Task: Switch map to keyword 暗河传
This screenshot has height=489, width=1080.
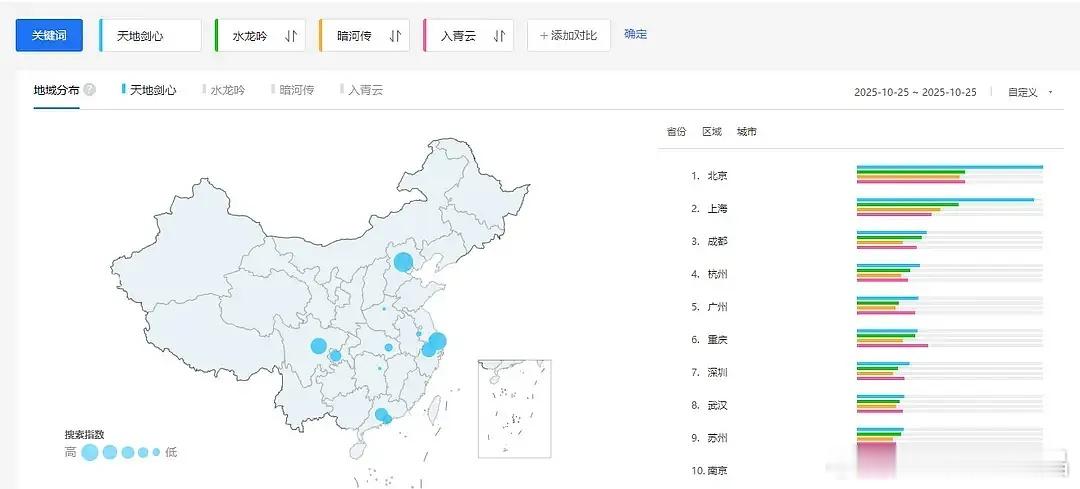Action: [x=293, y=90]
